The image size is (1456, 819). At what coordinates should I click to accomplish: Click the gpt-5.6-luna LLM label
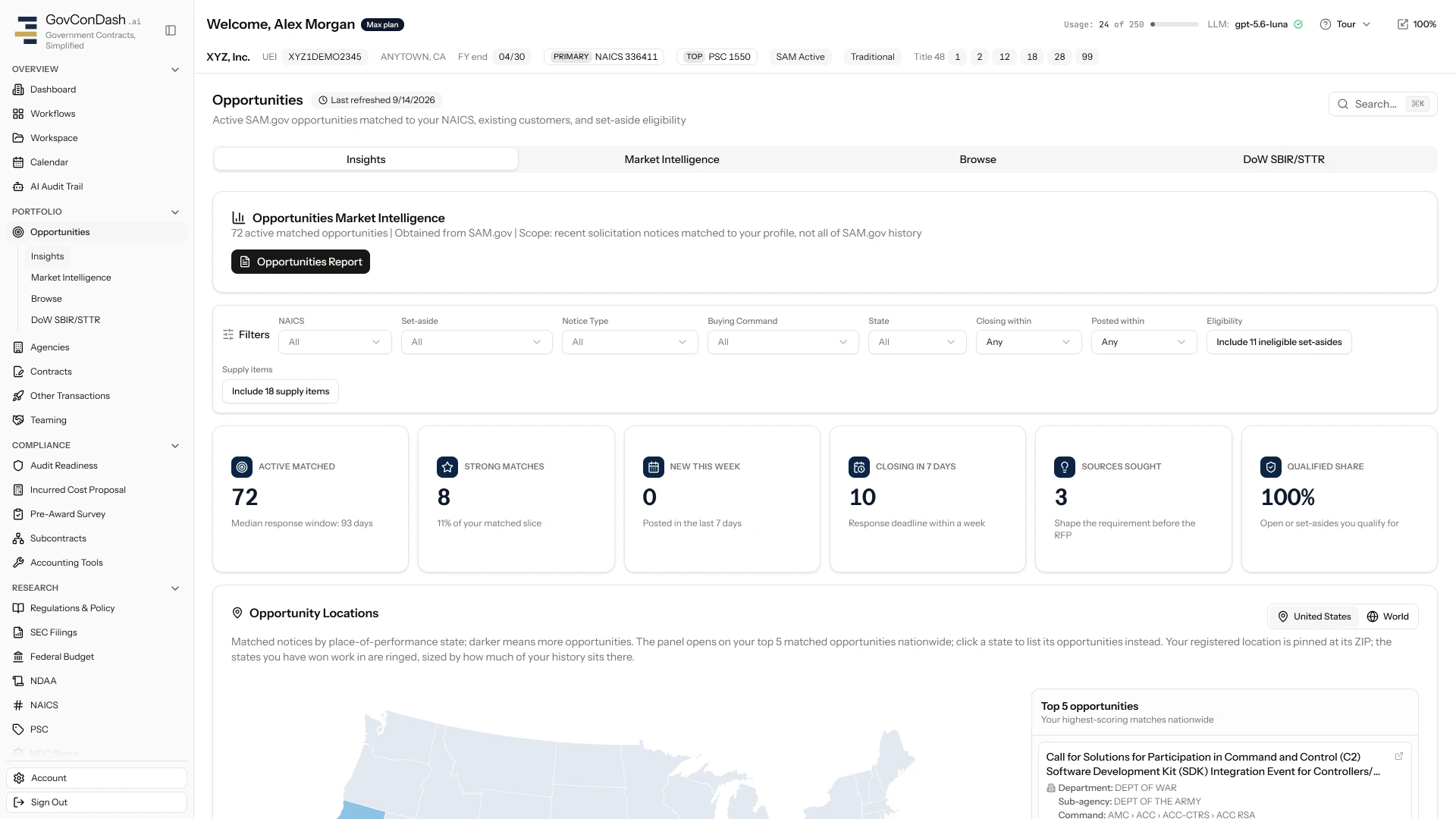click(x=1260, y=24)
